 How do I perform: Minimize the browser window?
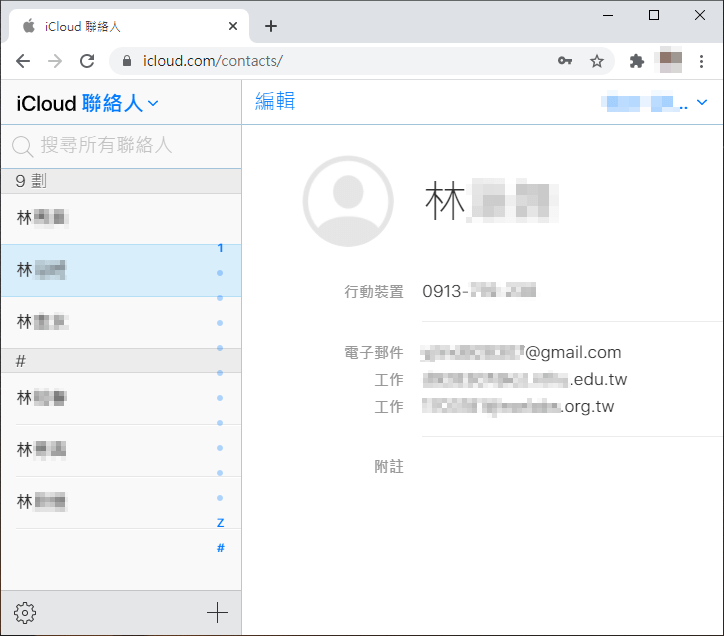608,15
